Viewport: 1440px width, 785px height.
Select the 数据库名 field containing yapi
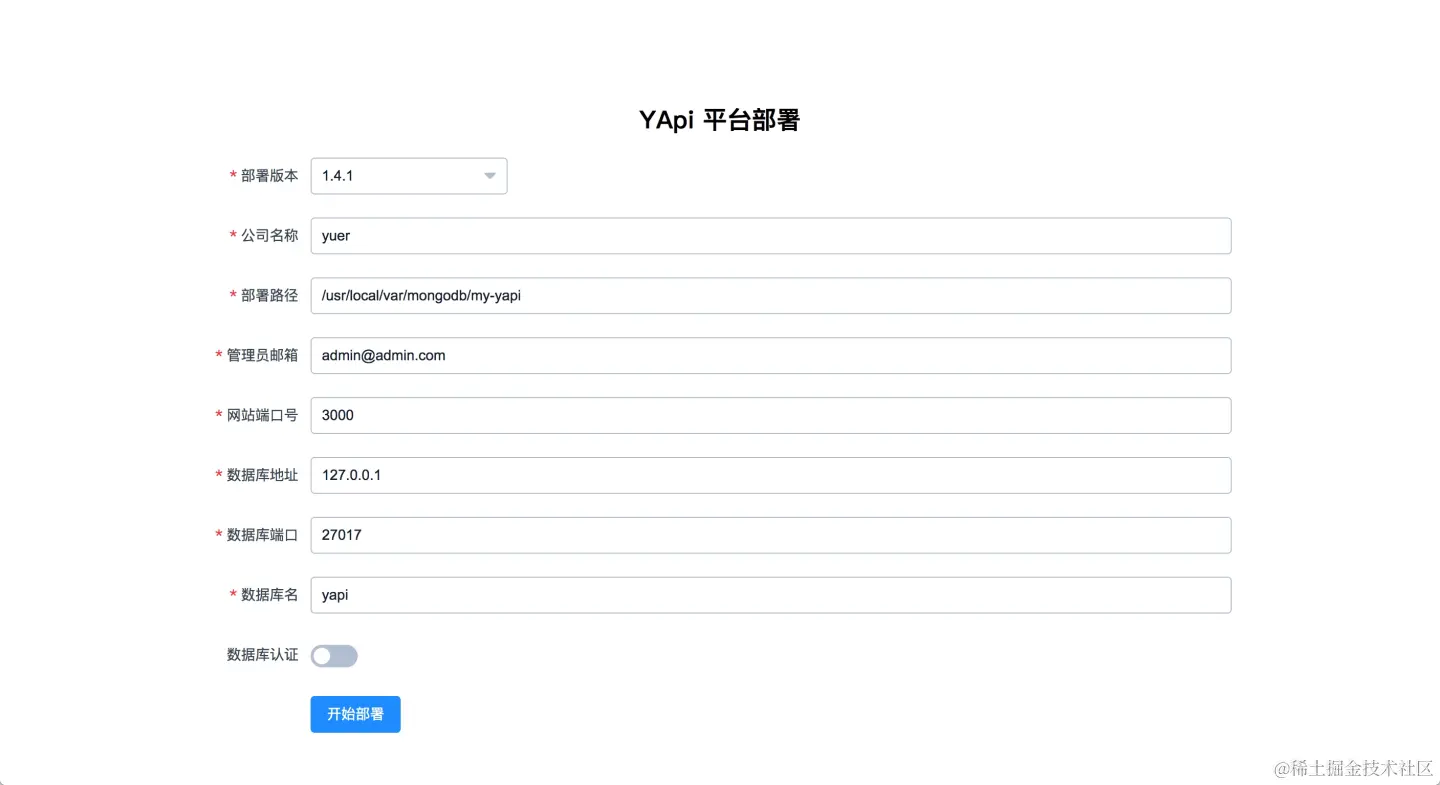771,595
